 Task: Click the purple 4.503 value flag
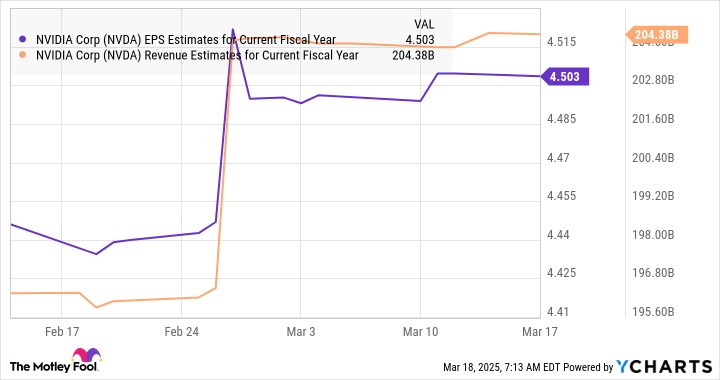(564, 76)
